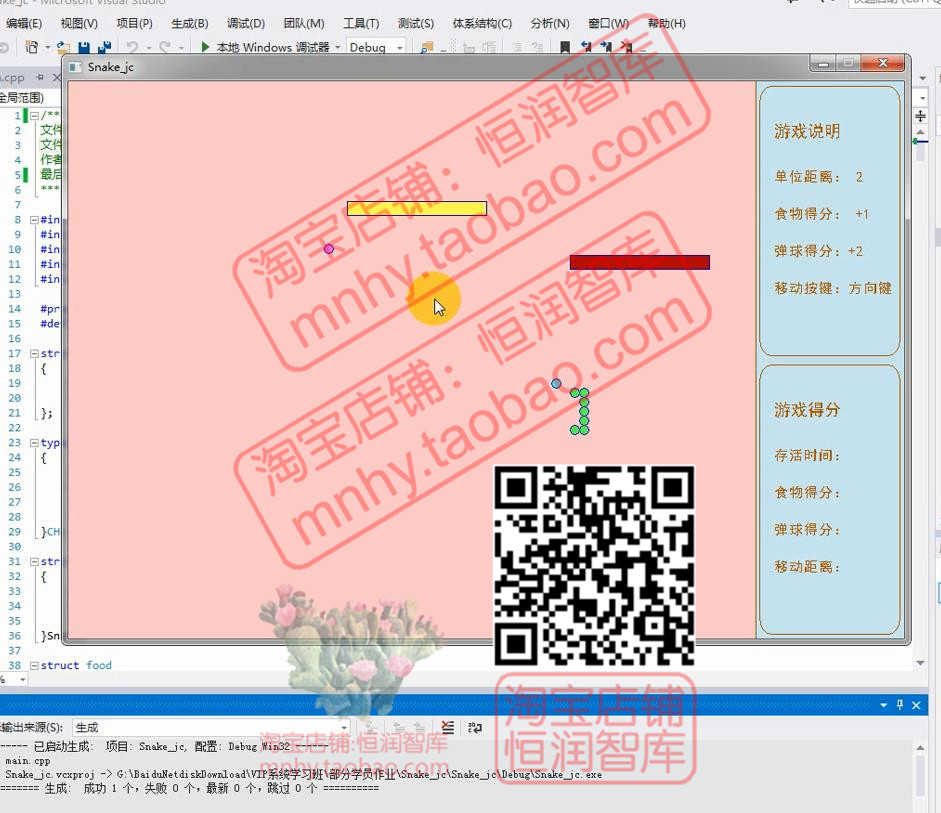This screenshot has width=941, height=813.
Task: Collapse the typedef block at line 23
Action: click(x=35, y=443)
